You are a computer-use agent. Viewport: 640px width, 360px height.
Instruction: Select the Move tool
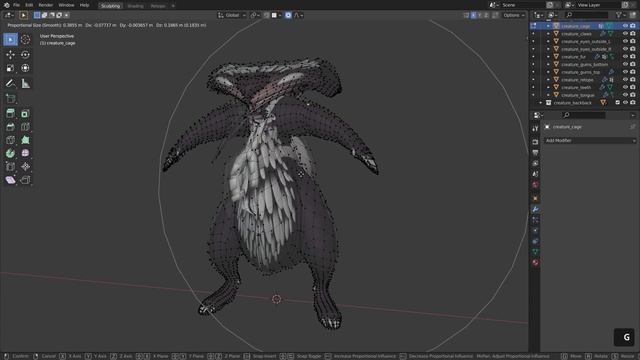(x=10, y=55)
